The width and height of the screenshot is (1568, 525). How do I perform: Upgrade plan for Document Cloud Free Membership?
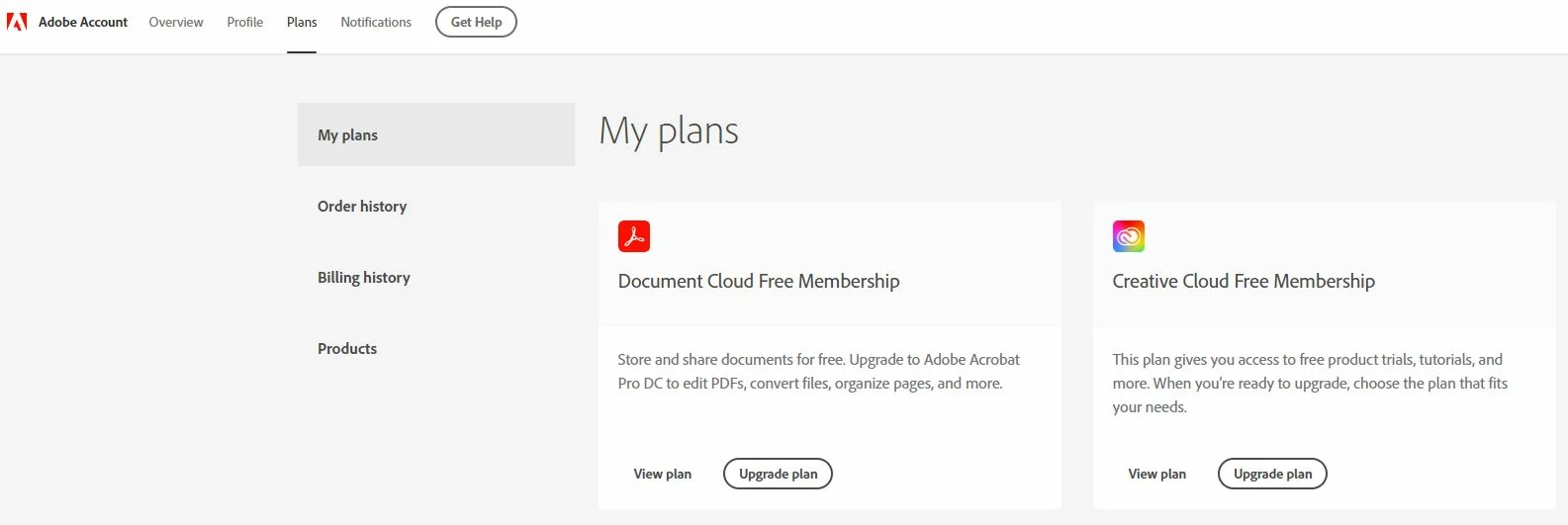pyautogui.click(x=779, y=474)
